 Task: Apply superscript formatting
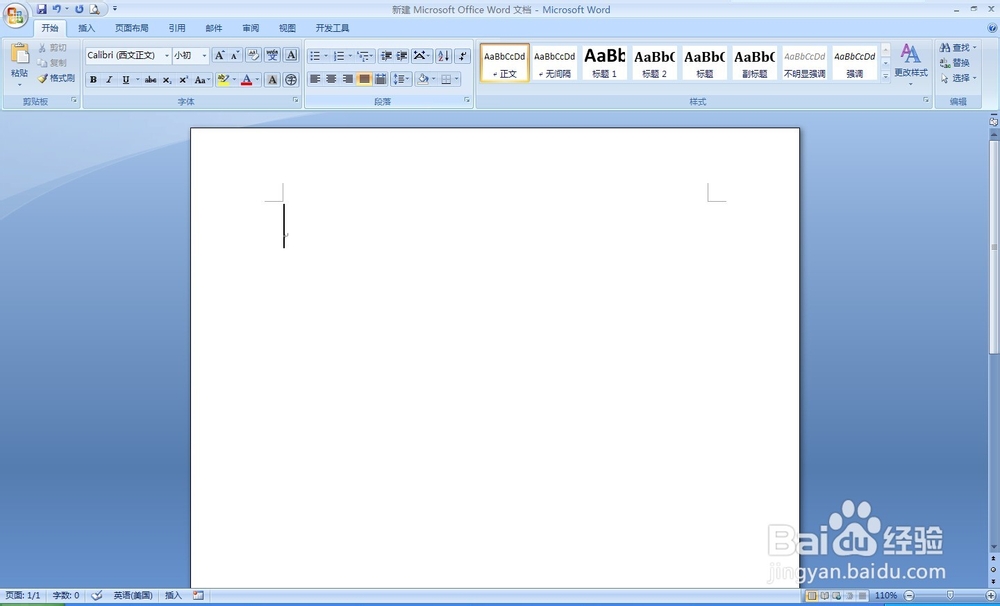183,80
